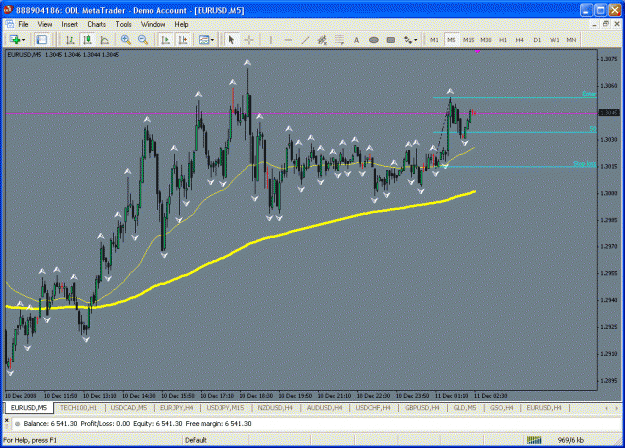Switch to M30 timeframe
This screenshot has width=625, height=448.
click(x=485, y=40)
